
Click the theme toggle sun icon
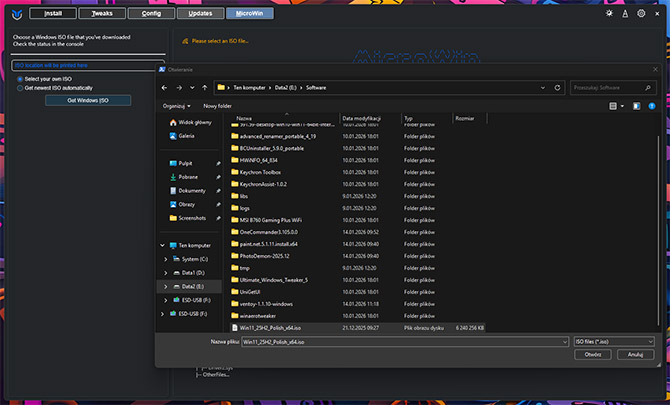(610, 13)
